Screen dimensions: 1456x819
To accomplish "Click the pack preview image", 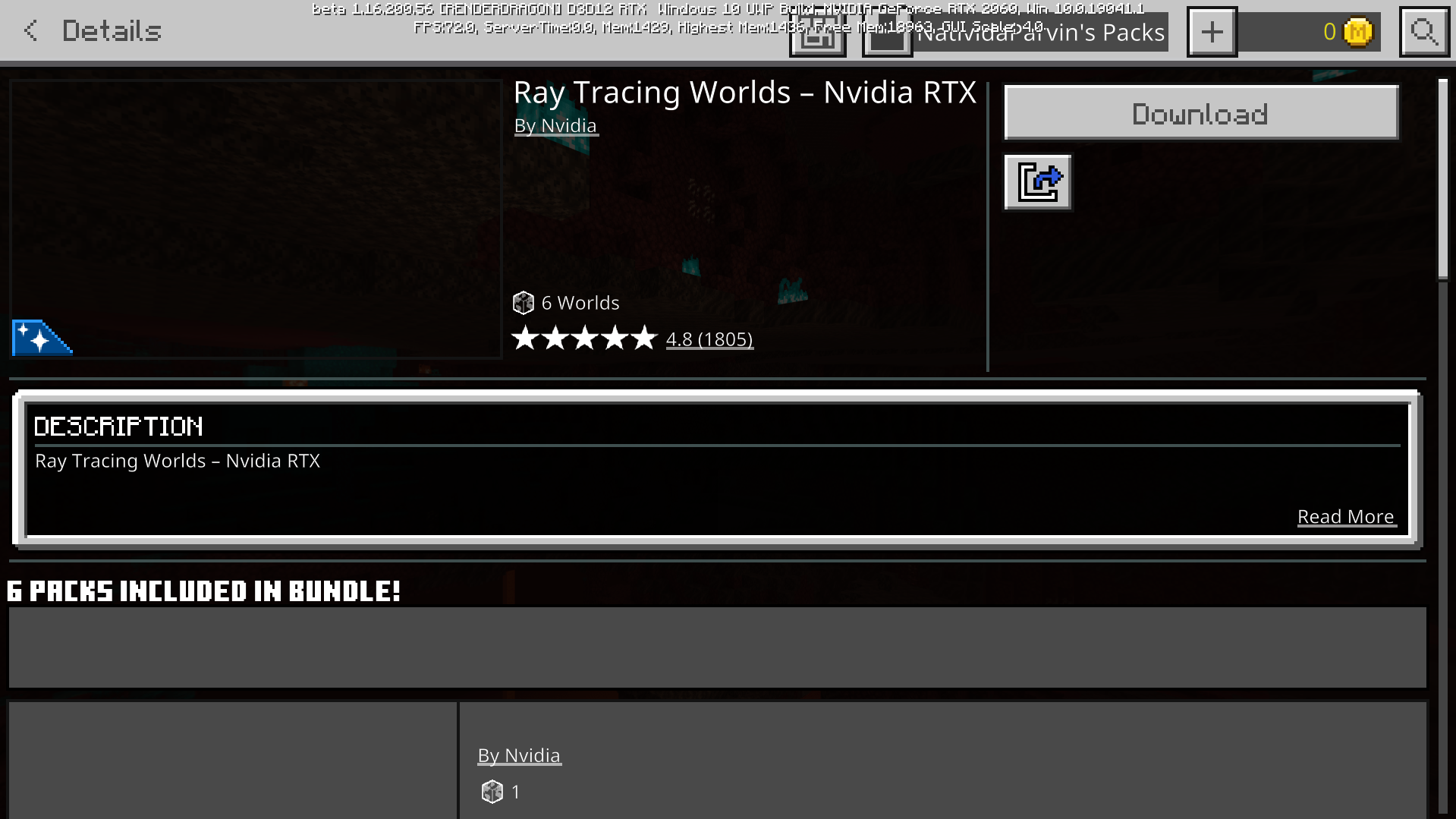I will click(256, 219).
